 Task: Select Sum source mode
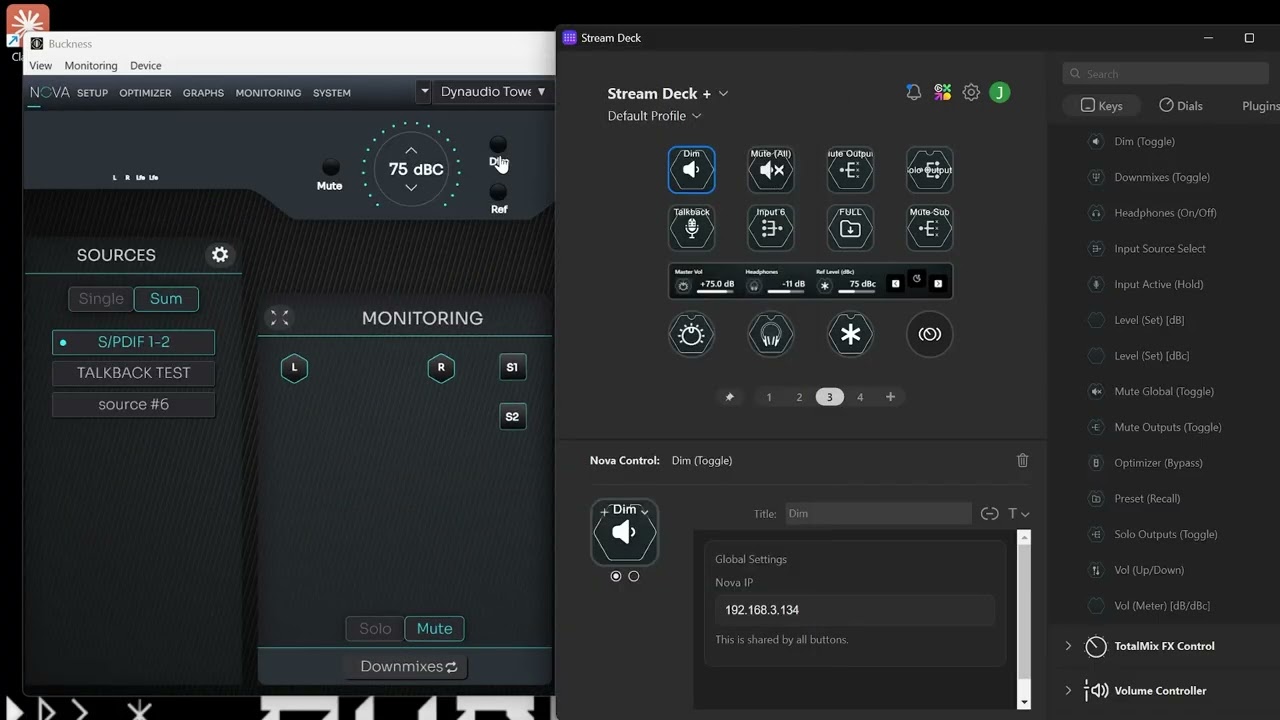166,298
